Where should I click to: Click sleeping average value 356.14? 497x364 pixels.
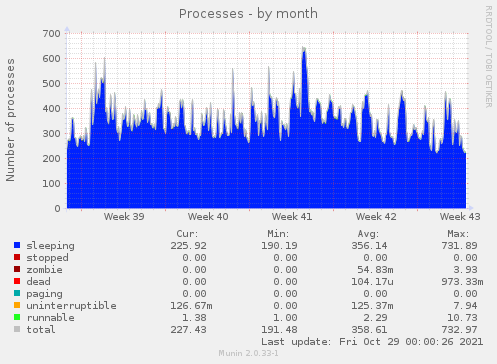(369, 246)
